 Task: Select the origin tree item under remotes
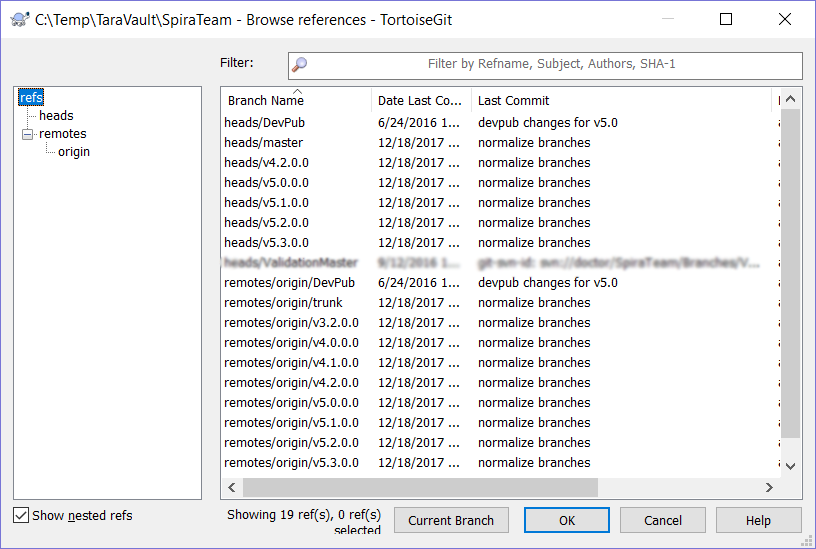74,152
